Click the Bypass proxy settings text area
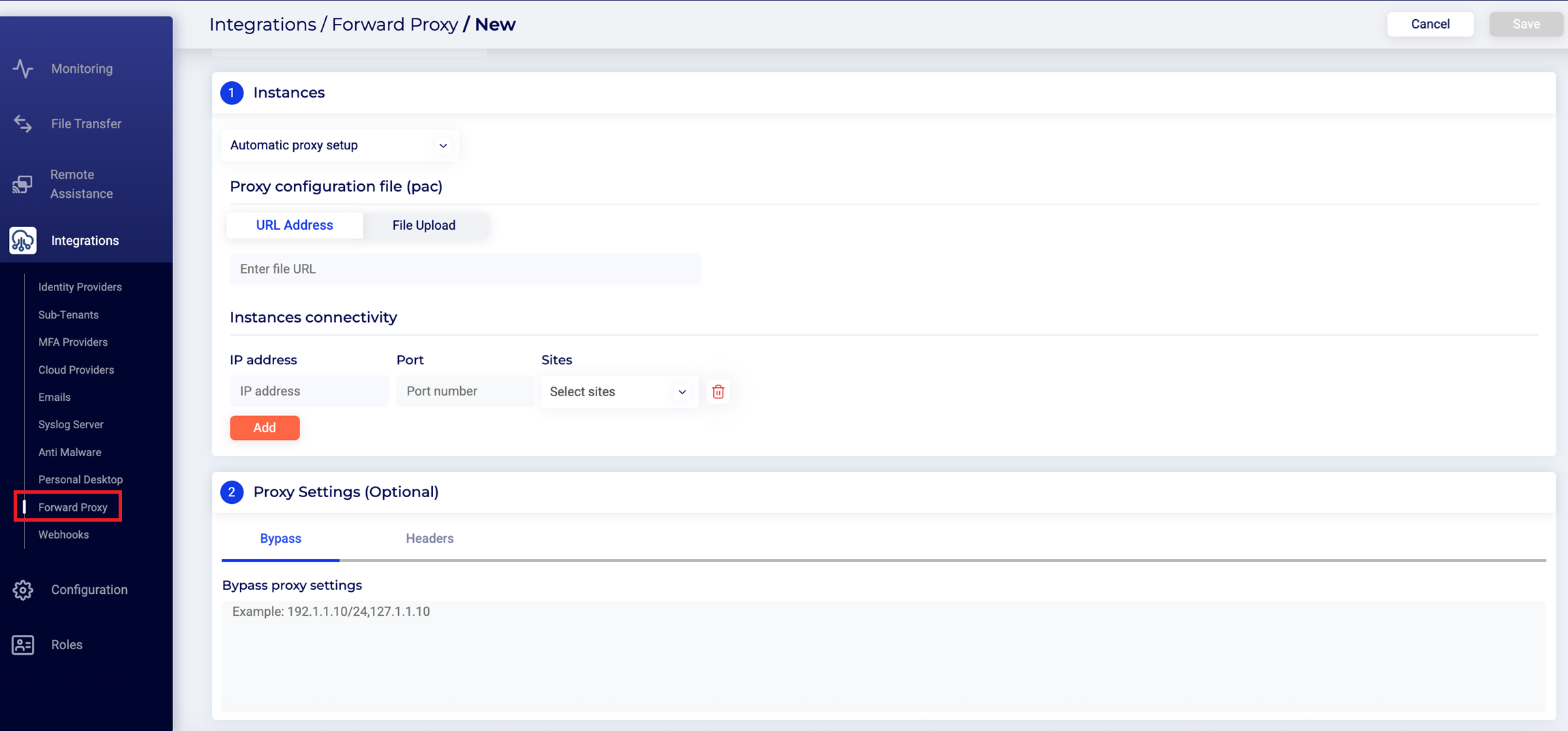Screen dimensions: 1568x731 point(884,656)
